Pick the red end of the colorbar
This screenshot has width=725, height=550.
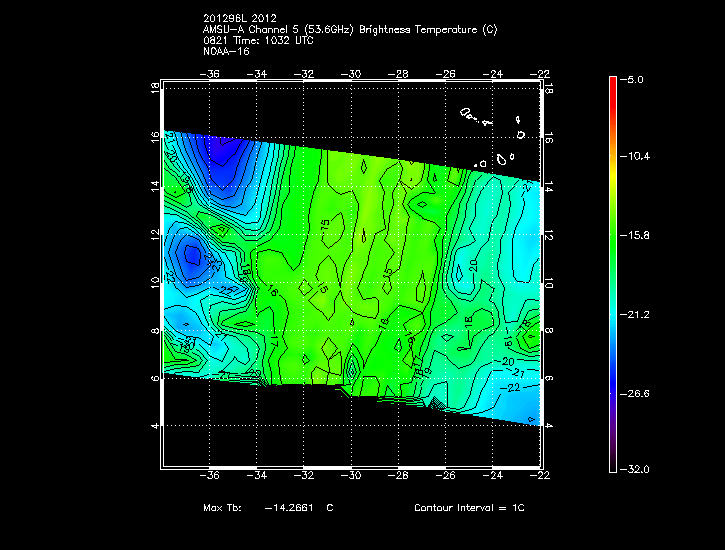pyautogui.click(x=612, y=85)
